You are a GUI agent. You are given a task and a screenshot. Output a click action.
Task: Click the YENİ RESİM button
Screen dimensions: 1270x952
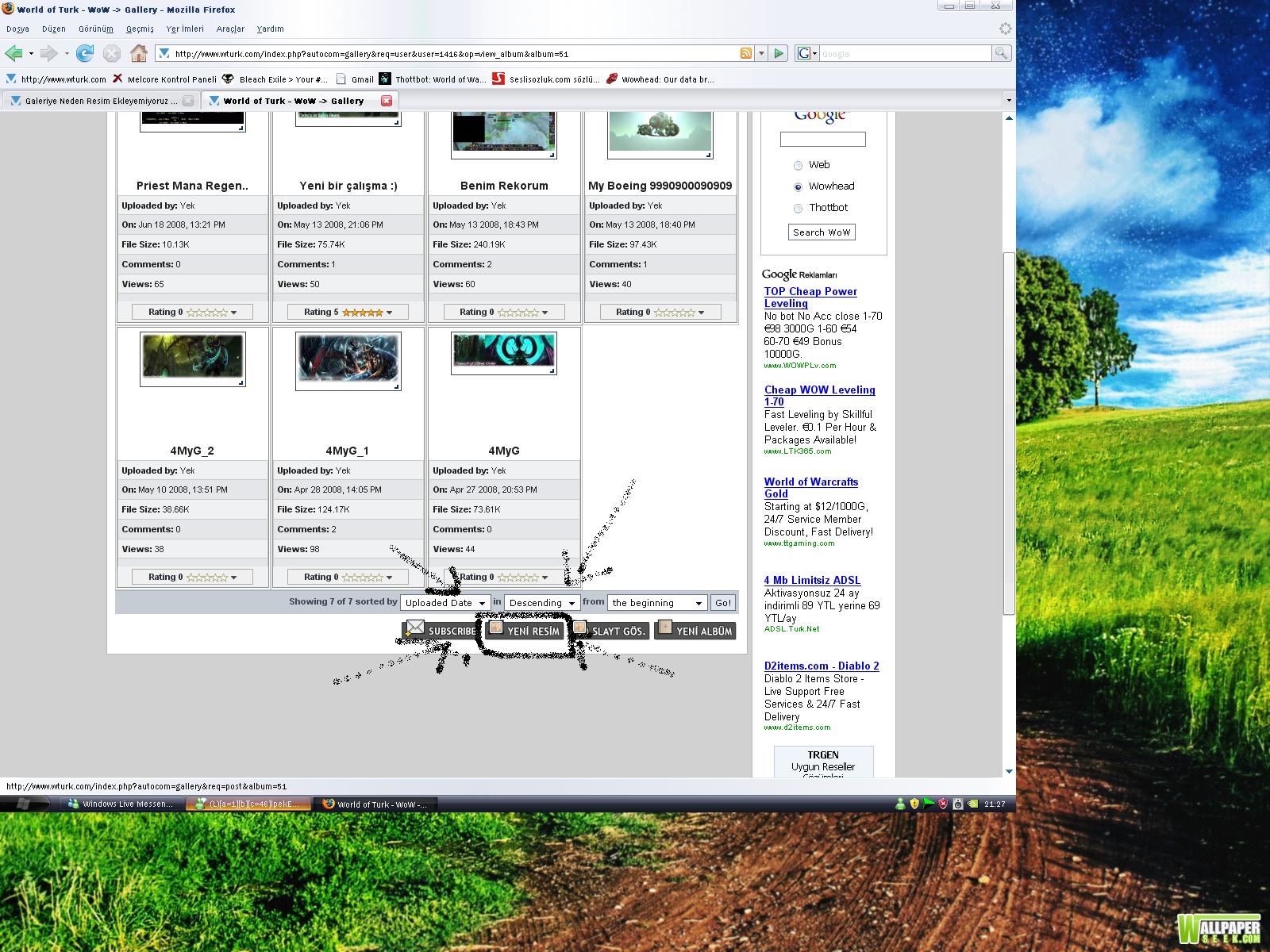(525, 630)
